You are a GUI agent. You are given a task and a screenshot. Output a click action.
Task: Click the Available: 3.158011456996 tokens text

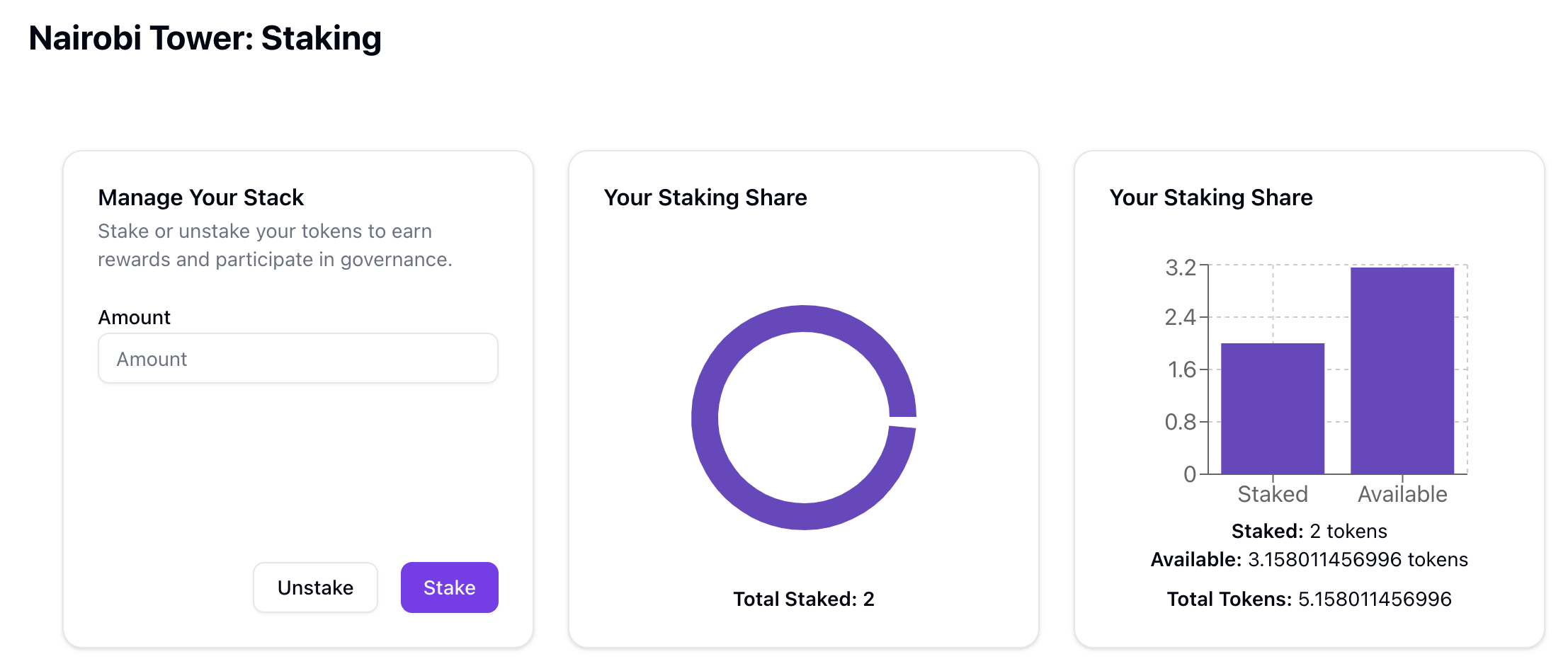(x=1309, y=560)
